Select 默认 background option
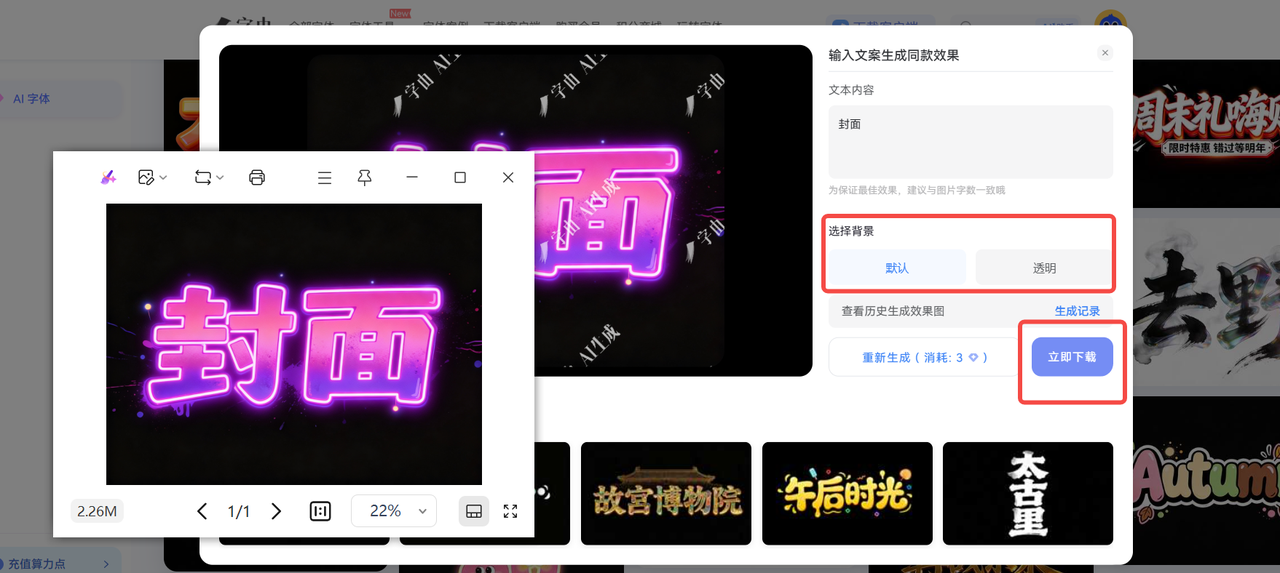This screenshot has width=1280, height=573. 897,268
